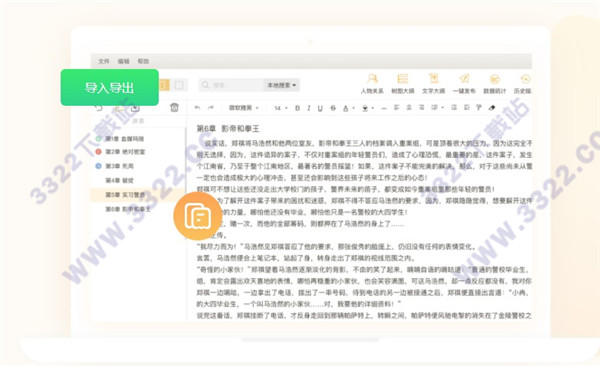
Task: Expand the 本地搜索 search scope dropdown
Action: (281, 85)
